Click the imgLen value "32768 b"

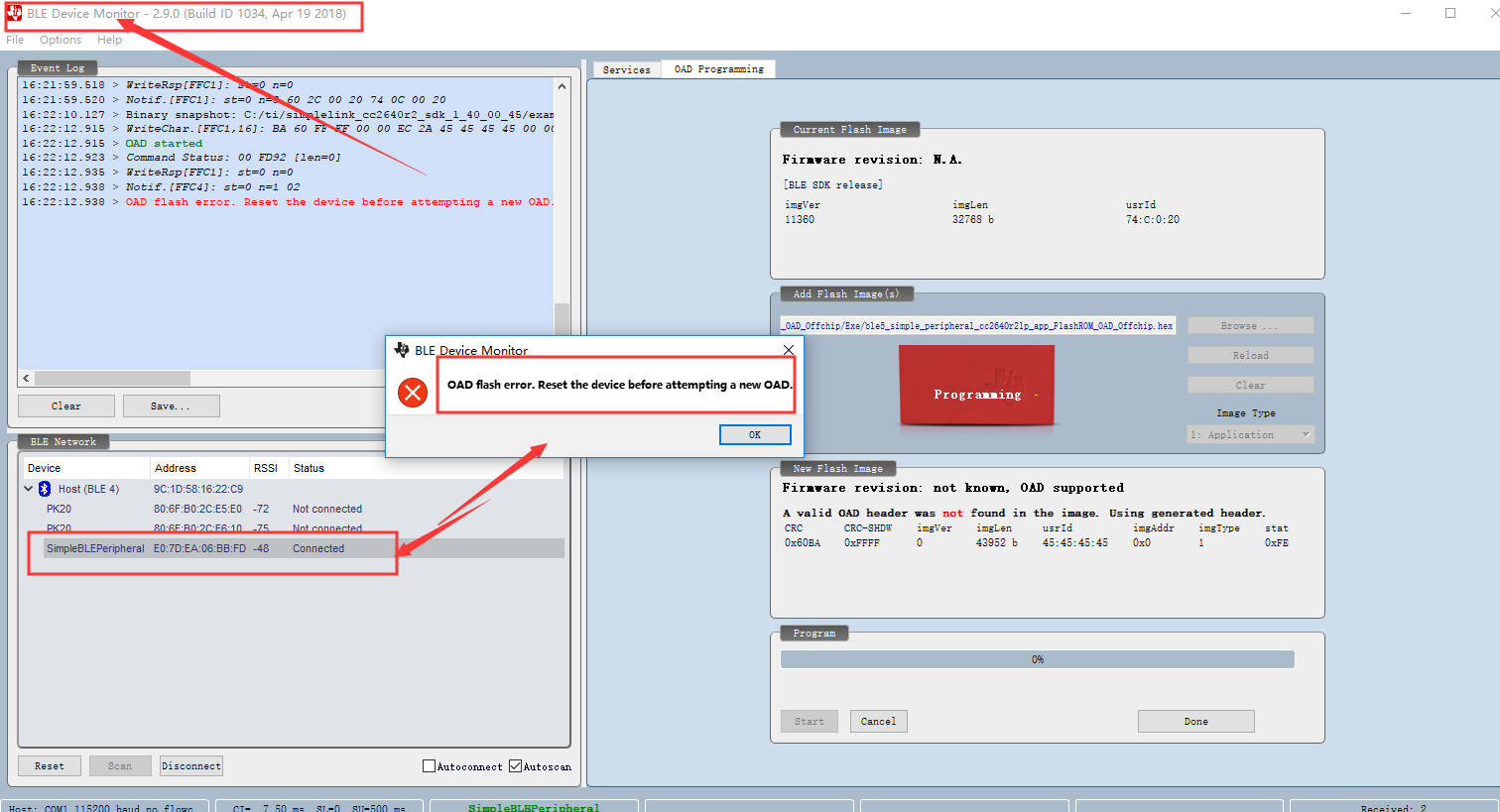973,220
